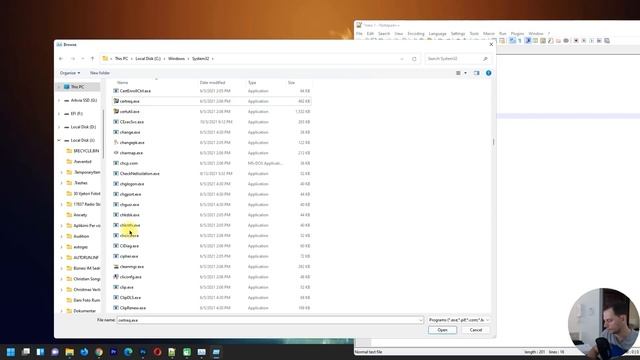Click the Open button
The image size is (640, 360).
coord(442,330)
